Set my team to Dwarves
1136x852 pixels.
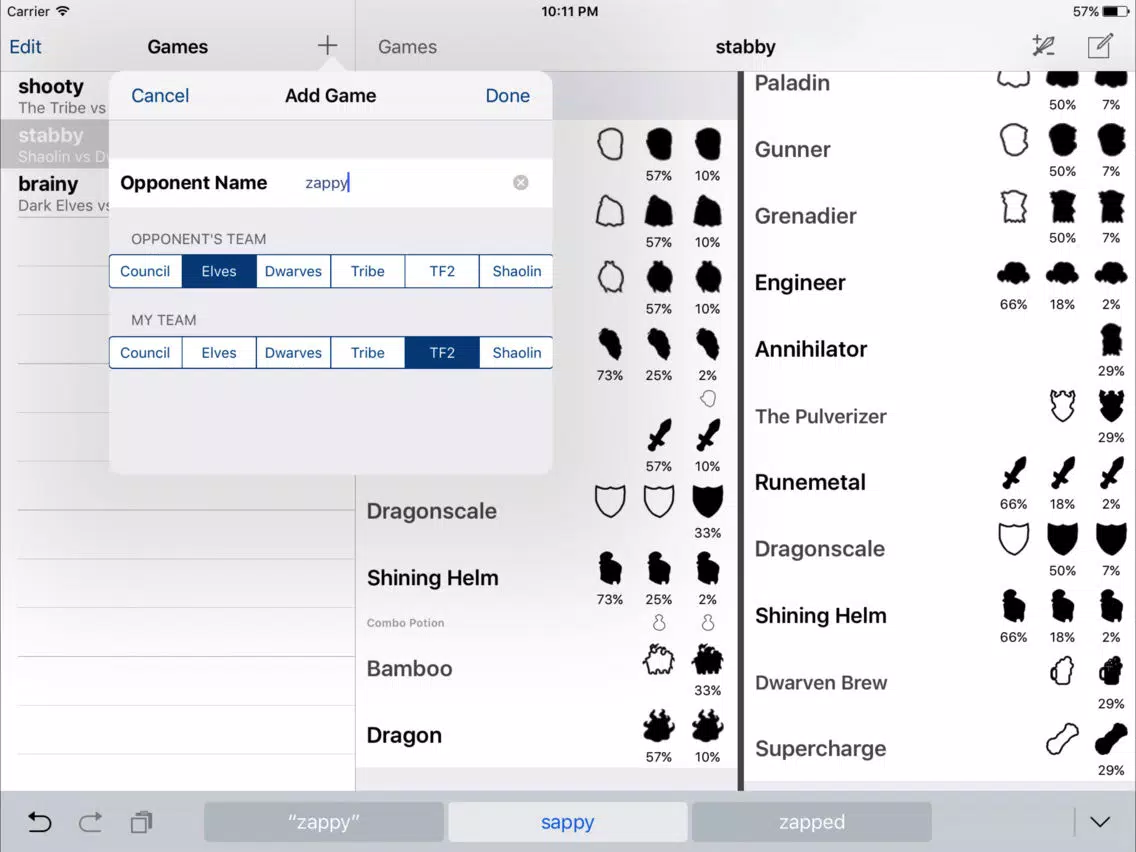click(293, 352)
